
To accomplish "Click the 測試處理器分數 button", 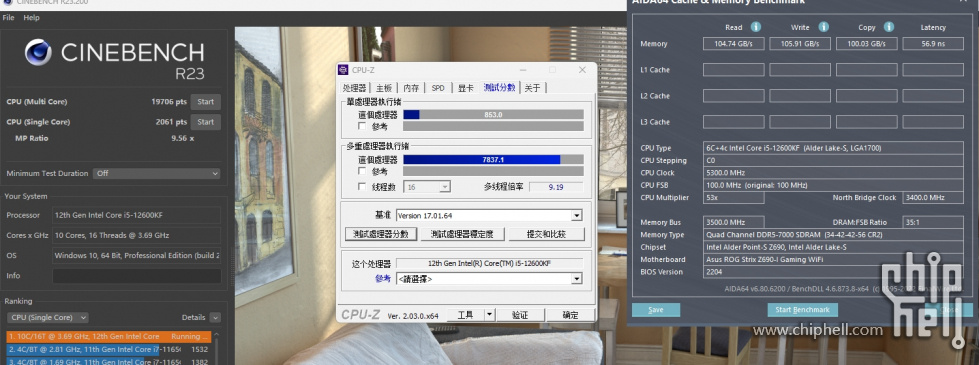I will click(x=381, y=235).
